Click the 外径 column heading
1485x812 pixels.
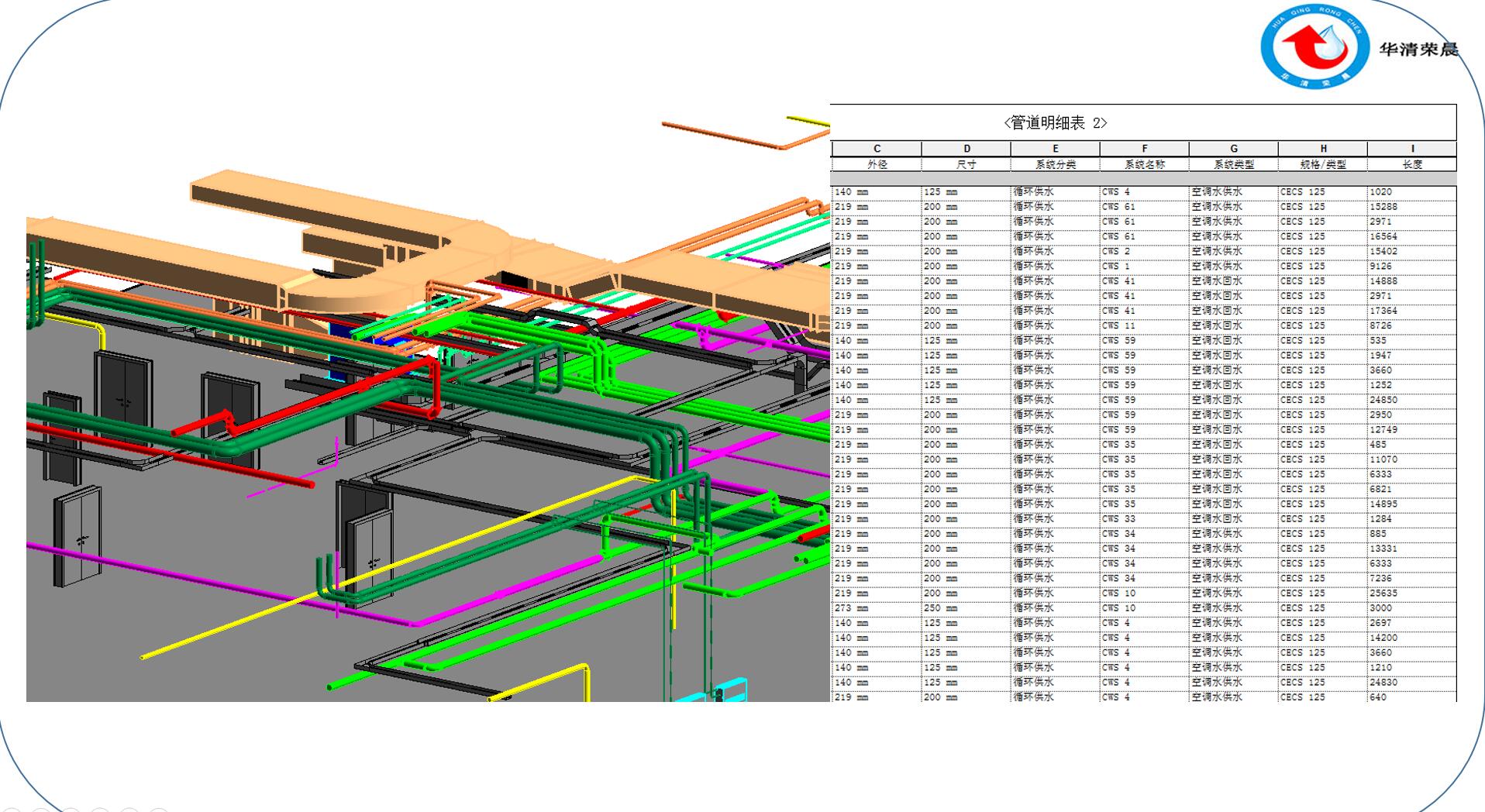[x=877, y=164]
